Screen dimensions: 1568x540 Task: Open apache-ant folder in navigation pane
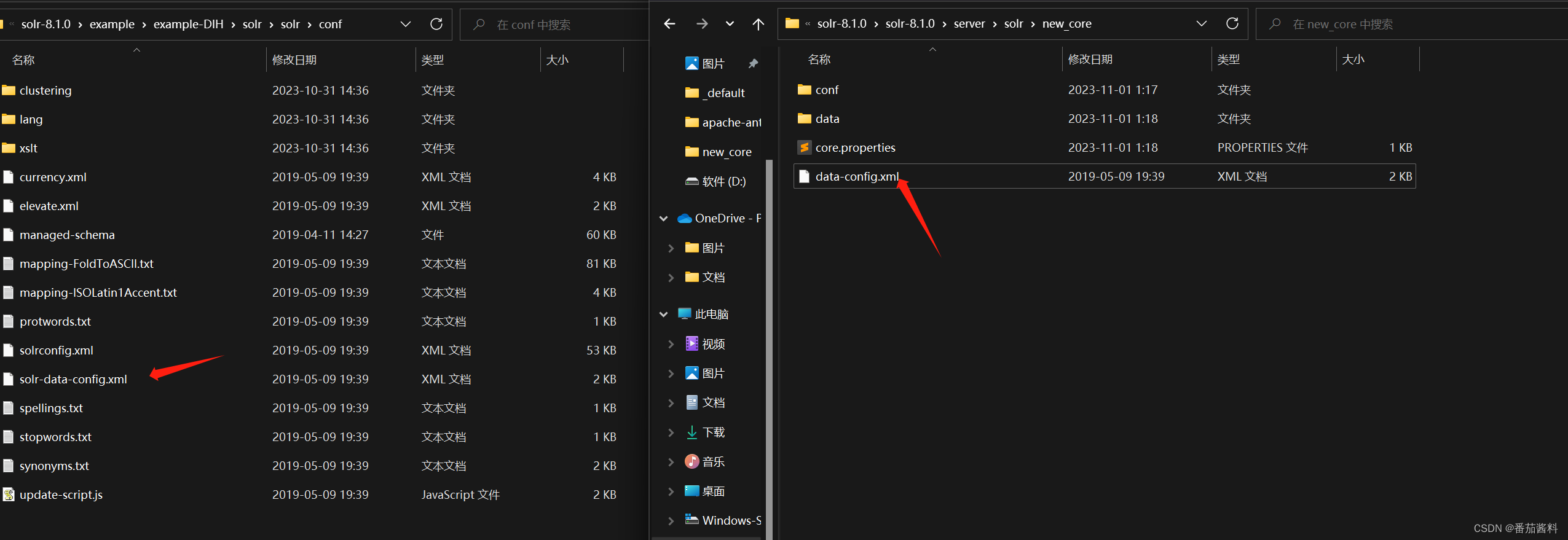pyautogui.click(x=723, y=122)
